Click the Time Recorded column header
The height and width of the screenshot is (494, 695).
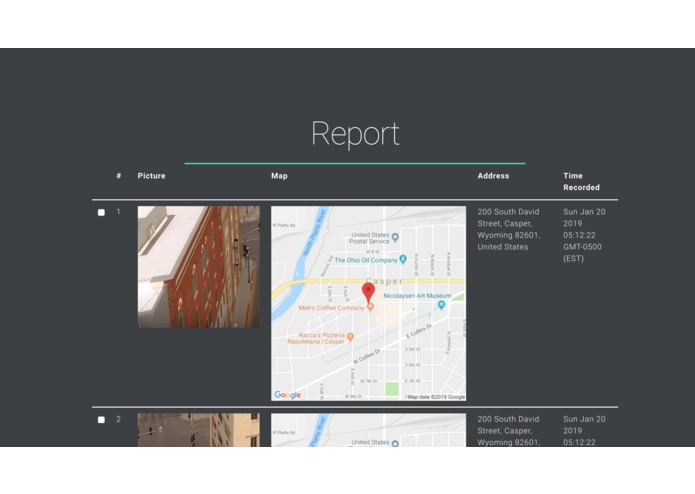(582, 182)
